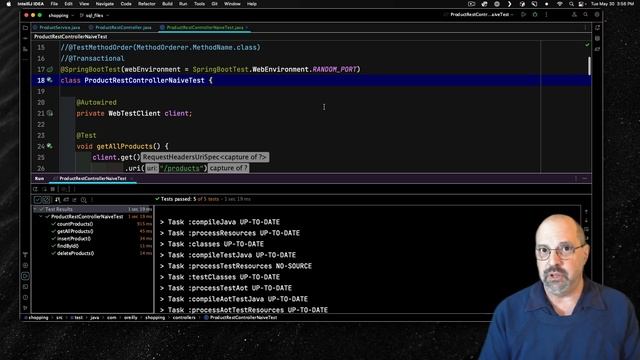Open the Notifications tool window icon
Viewport: 640px width, 360px height.
pyautogui.click(x=597, y=28)
